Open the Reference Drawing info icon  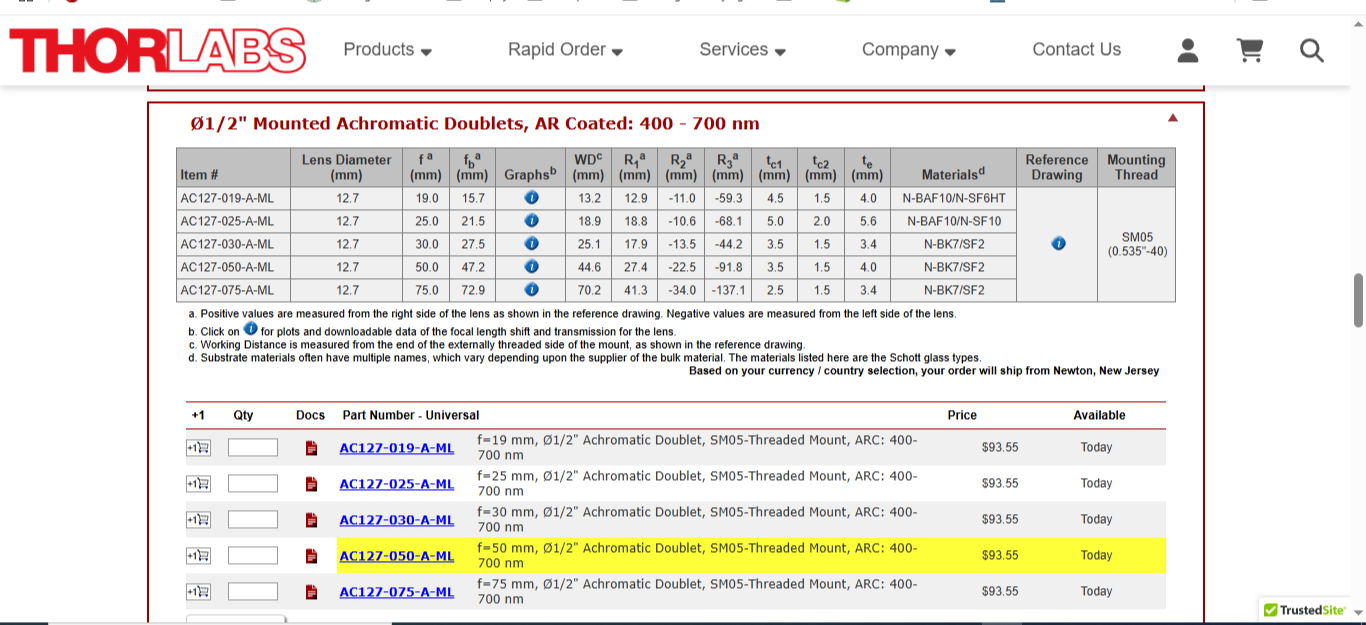[x=1058, y=244]
